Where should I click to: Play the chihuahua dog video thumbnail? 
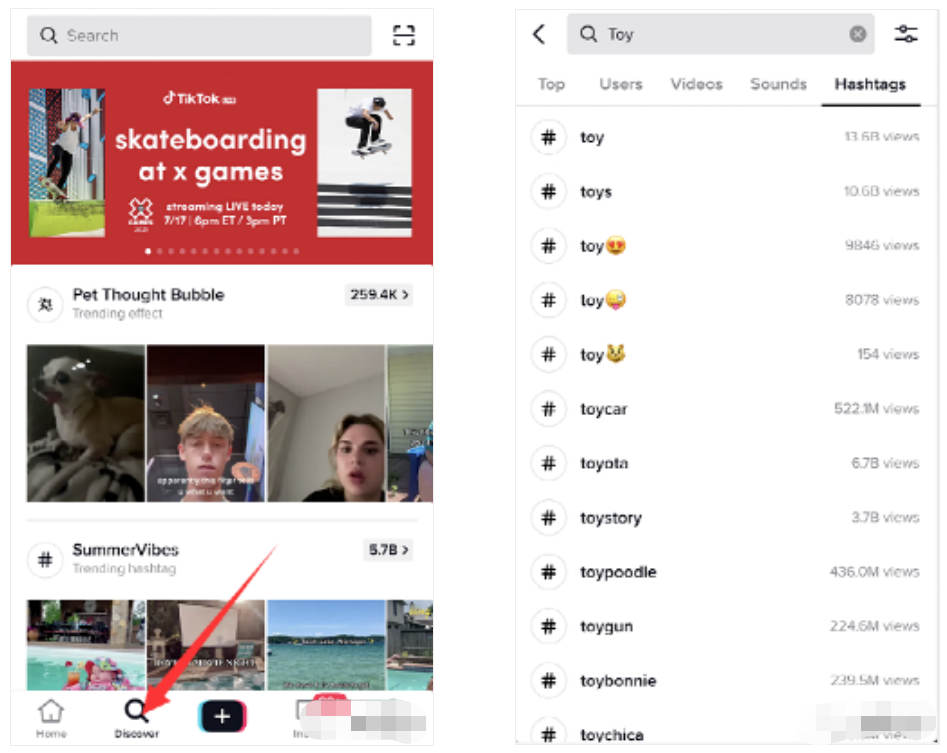click(x=86, y=423)
